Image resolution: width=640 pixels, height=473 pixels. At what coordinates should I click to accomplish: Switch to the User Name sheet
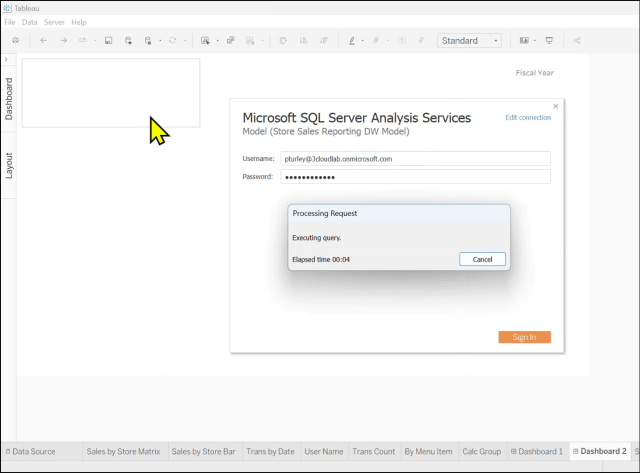coord(324,451)
